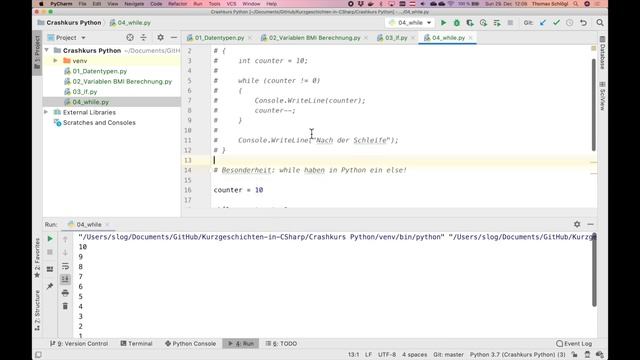
Task: Click stop icon in Run panel sidebar
Action: pyautogui.click(x=50, y=252)
